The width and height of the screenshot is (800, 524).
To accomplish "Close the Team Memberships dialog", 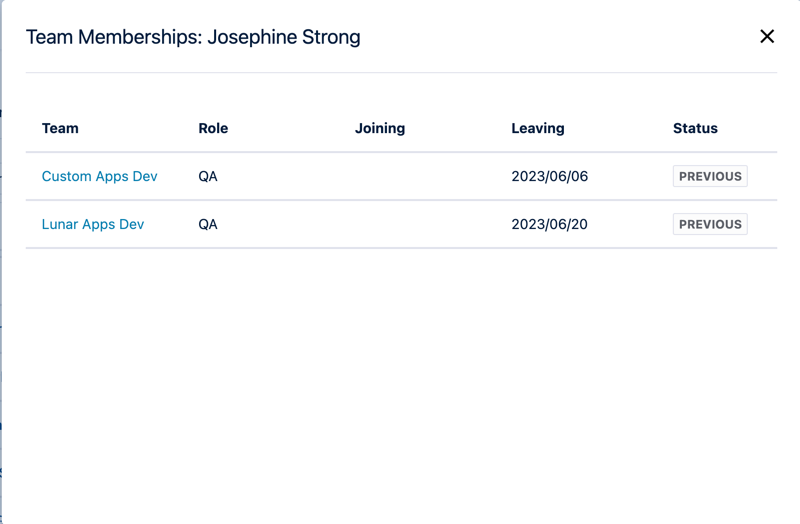I will pyautogui.click(x=767, y=37).
